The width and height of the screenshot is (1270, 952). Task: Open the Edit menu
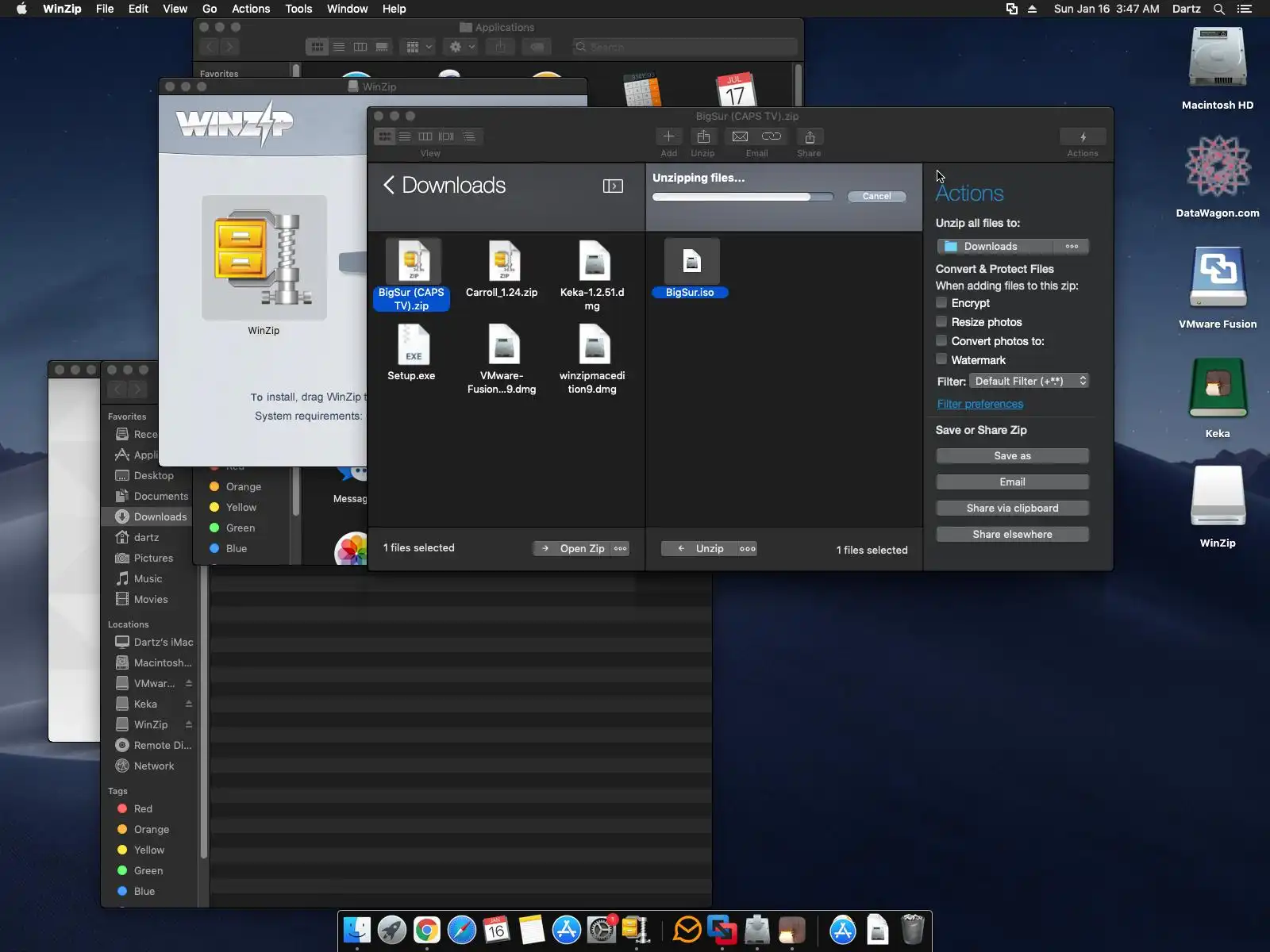[x=138, y=9]
